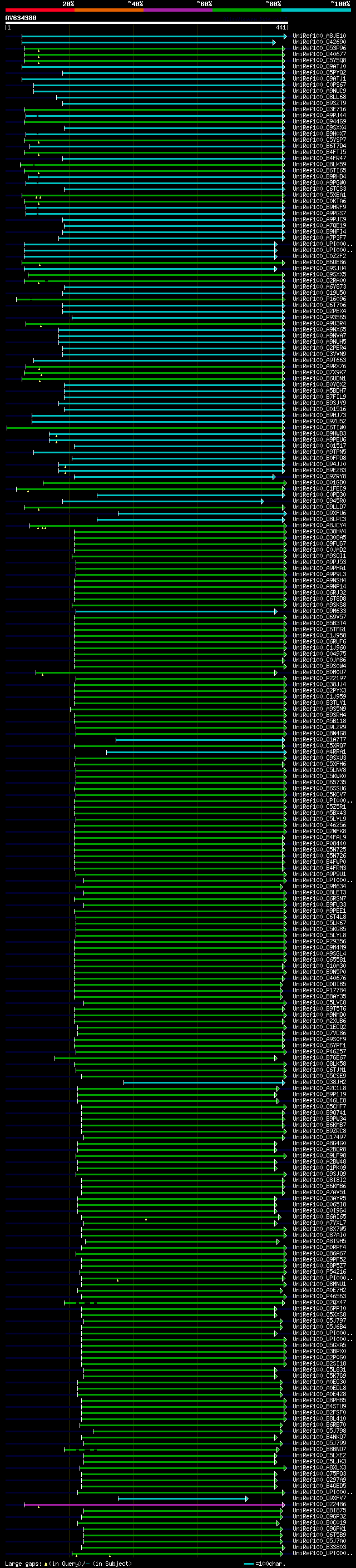The height and width of the screenshot is (1568, 356).
Task: Open hit UniRef100_Q40677
Action: pyautogui.click(x=319, y=54)
